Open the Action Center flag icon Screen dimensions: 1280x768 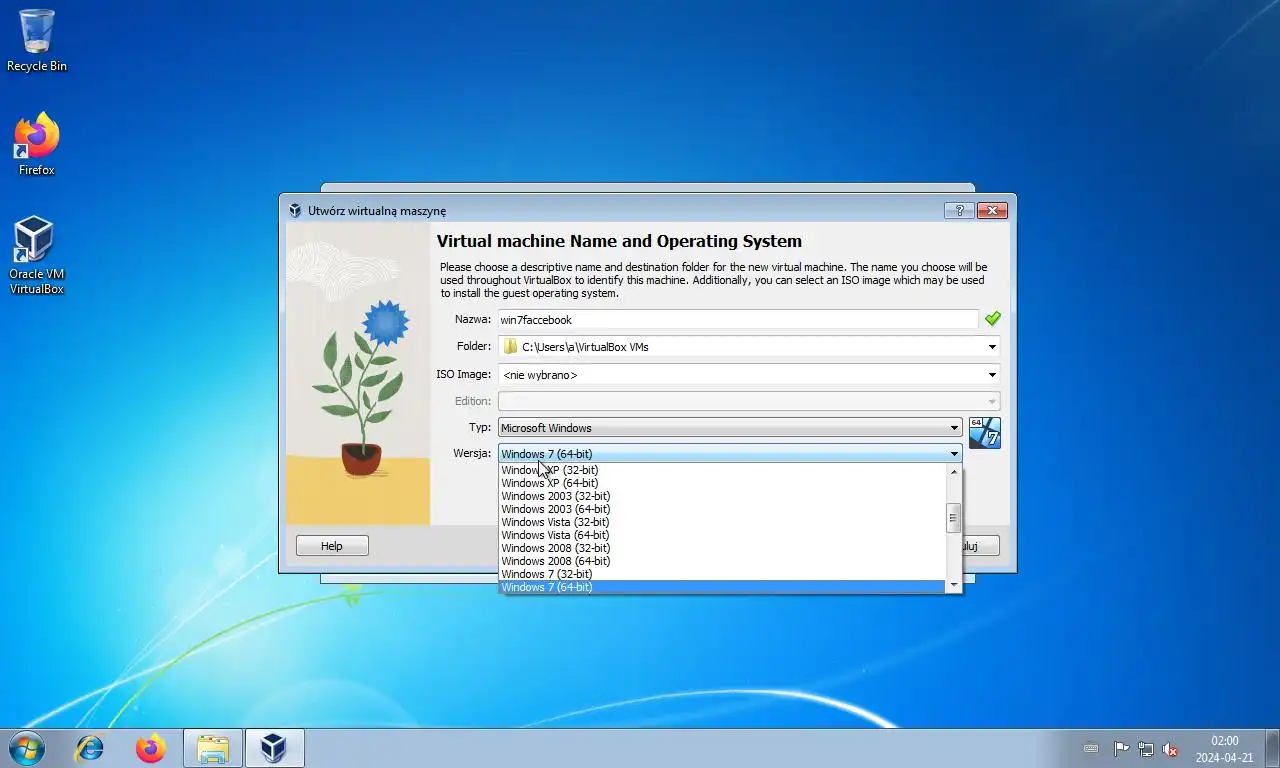[1121, 749]
